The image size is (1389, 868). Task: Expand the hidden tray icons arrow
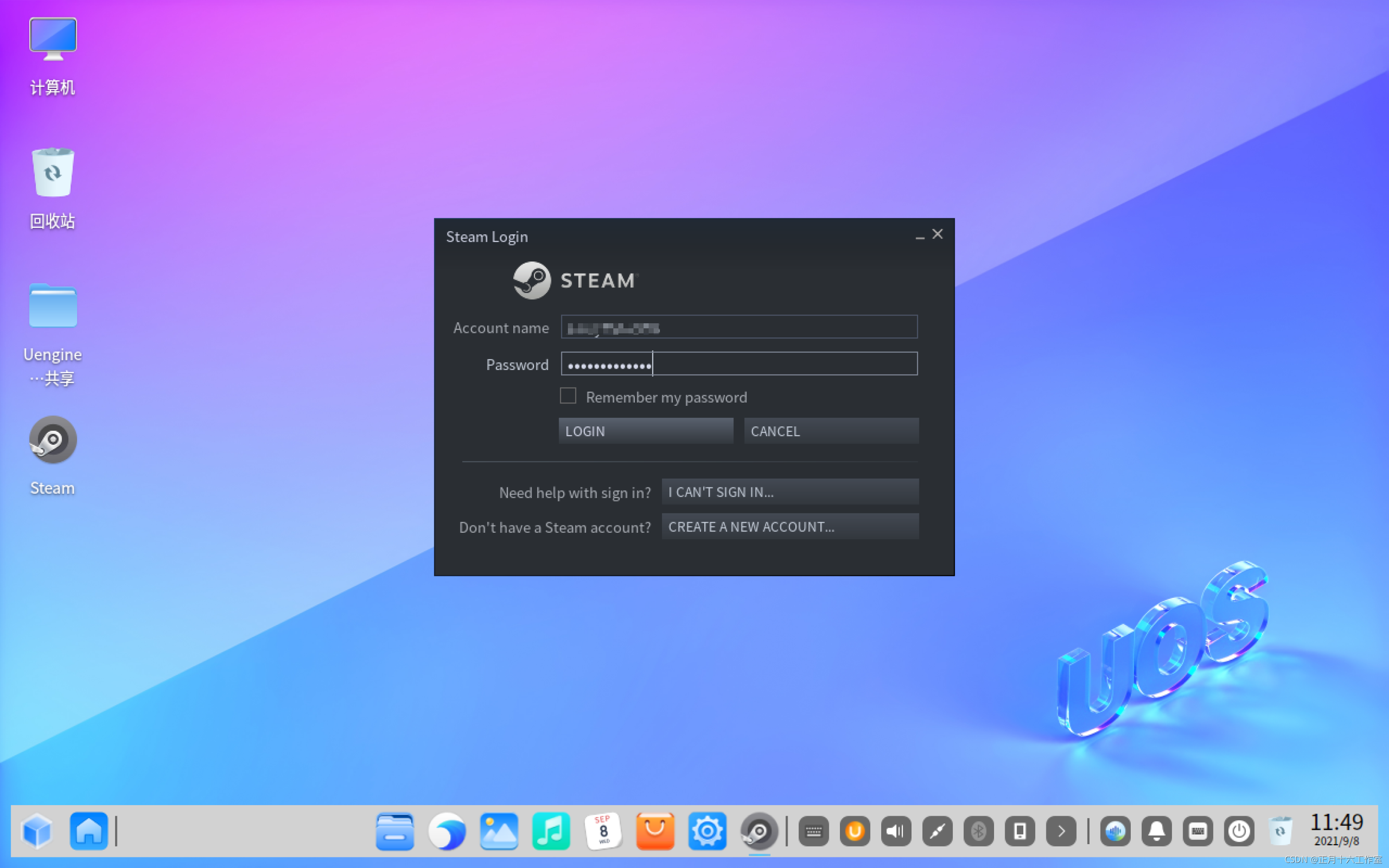point(1060,831)
